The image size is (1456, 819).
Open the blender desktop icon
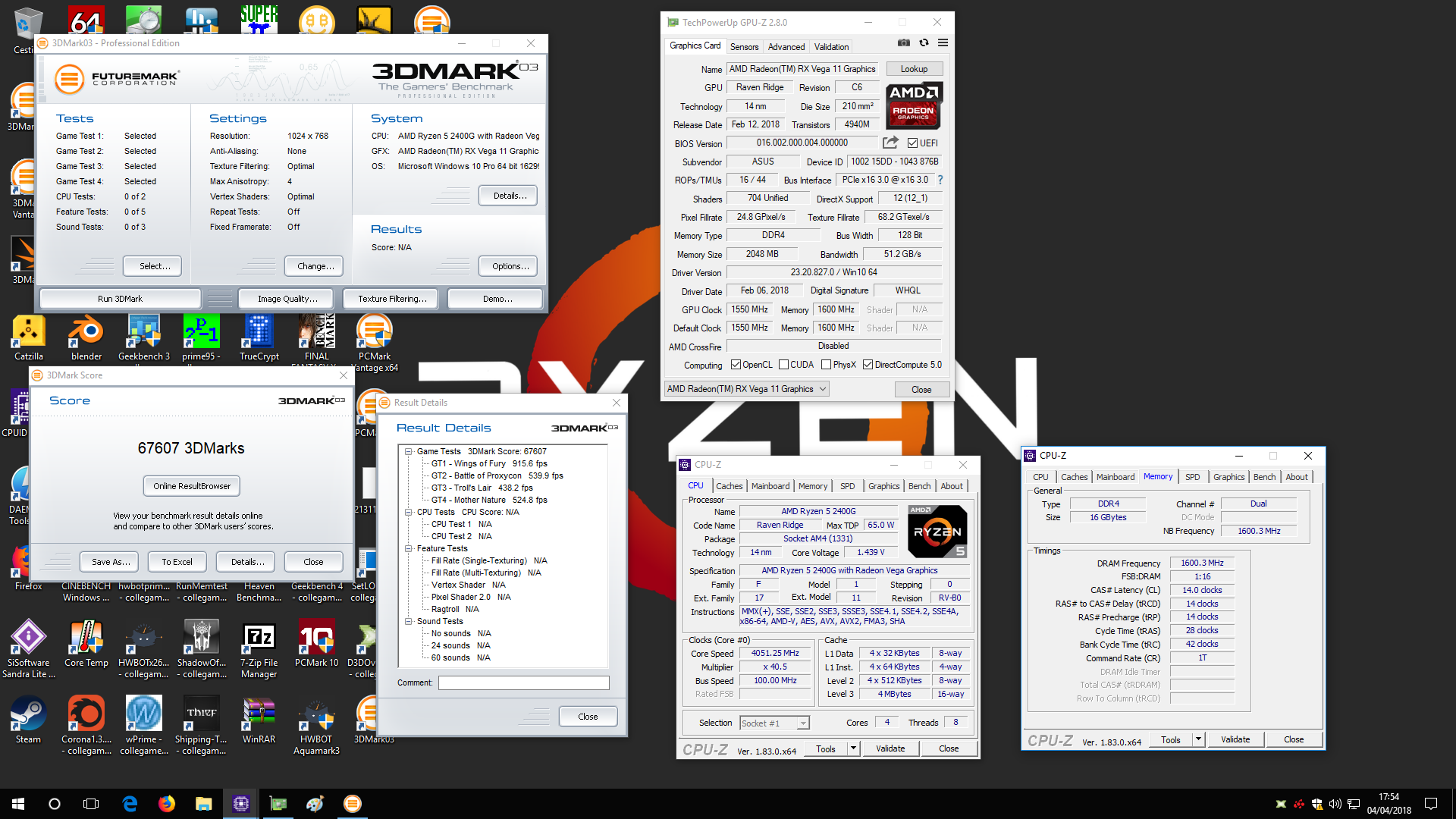pyautogui.click(x=86, y=338)
